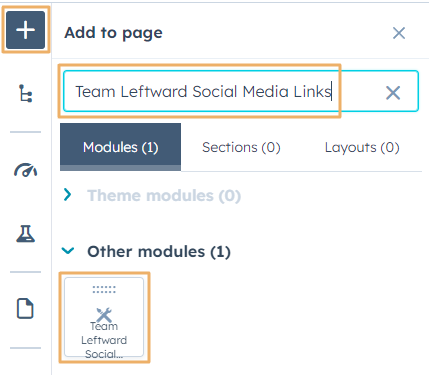Screen dimensions: 429x375
Task: Switch to the Layouts (0) tab
Action: coord(362,147)
